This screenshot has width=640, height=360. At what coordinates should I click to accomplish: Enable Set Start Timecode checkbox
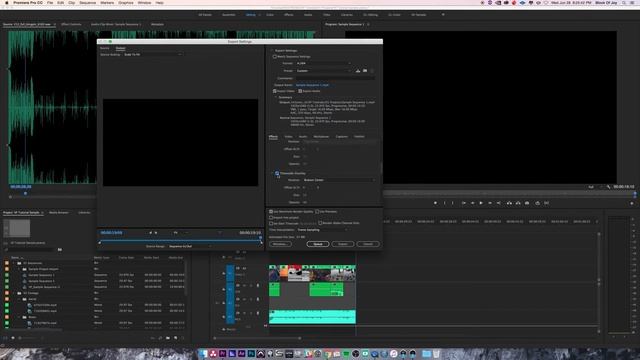click(271, 223)
